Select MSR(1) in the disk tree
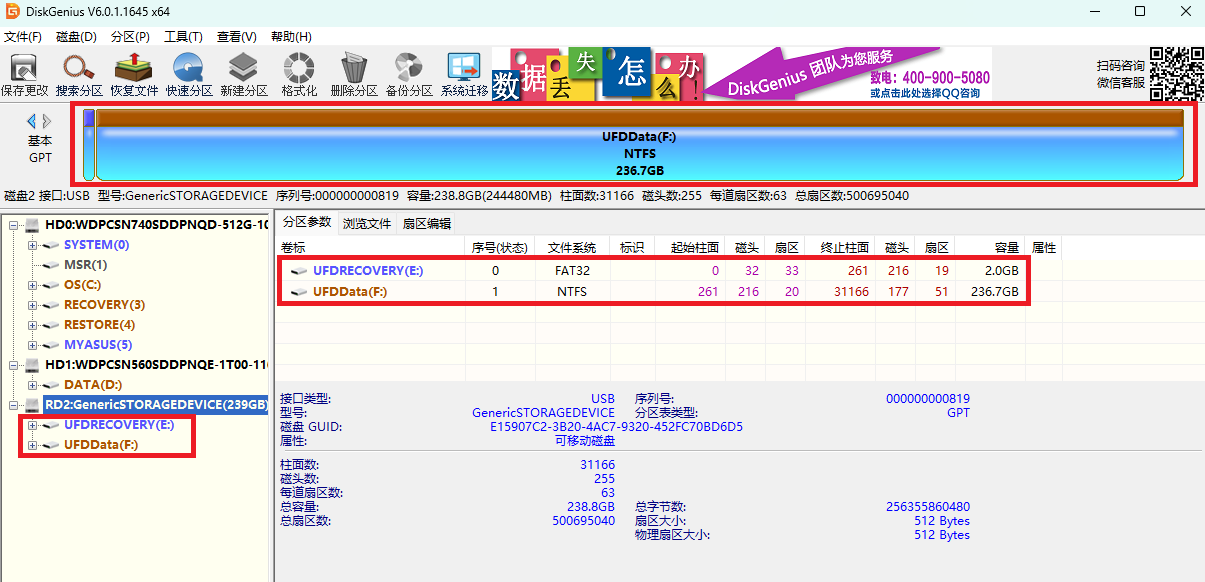The width and height of the screenshot is (1205, 582). pyautogui.click(x=85, y=265)
